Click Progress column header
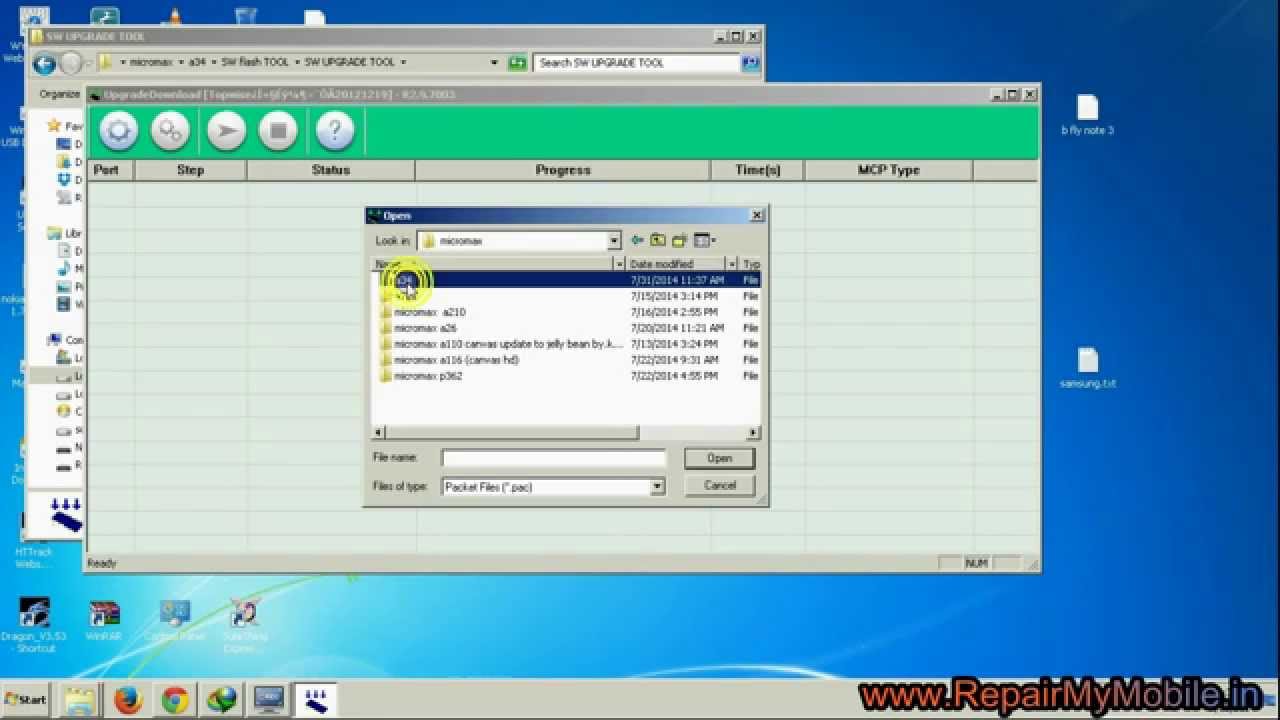The image size is (1280, 720). tap(563, 170)
